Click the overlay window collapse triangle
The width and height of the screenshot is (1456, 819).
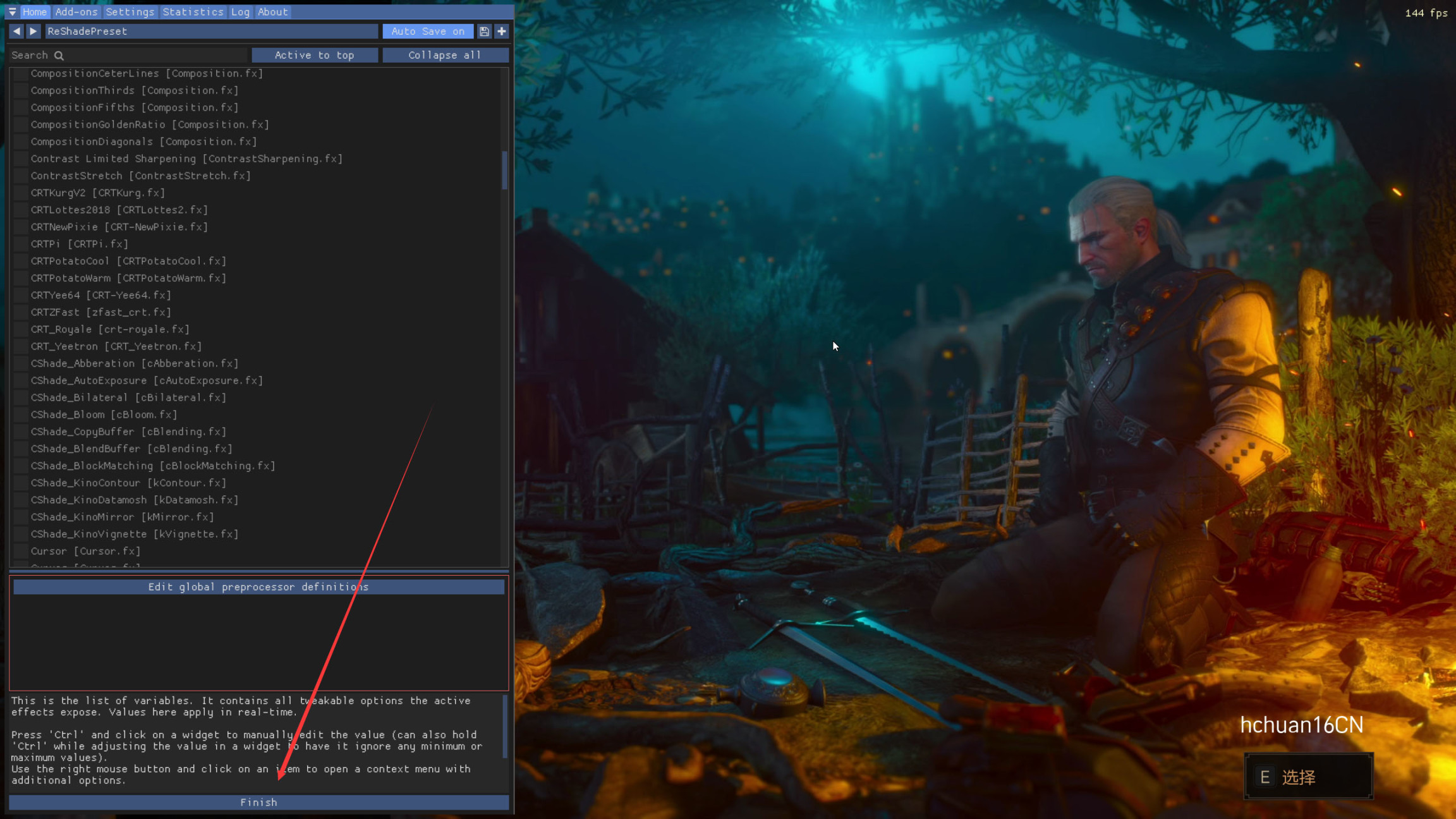(x=12, y=11)
